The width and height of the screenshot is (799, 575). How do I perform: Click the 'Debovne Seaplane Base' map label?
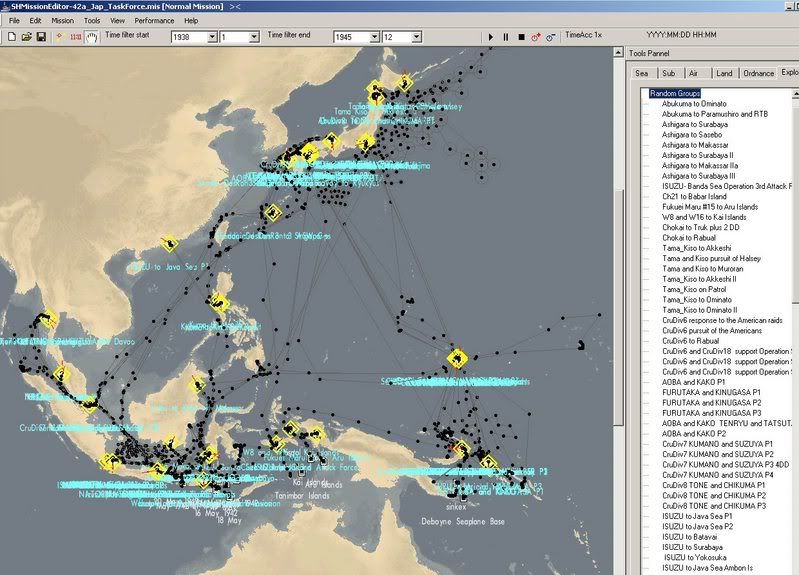pyautogui.click(x=463, y=521)
